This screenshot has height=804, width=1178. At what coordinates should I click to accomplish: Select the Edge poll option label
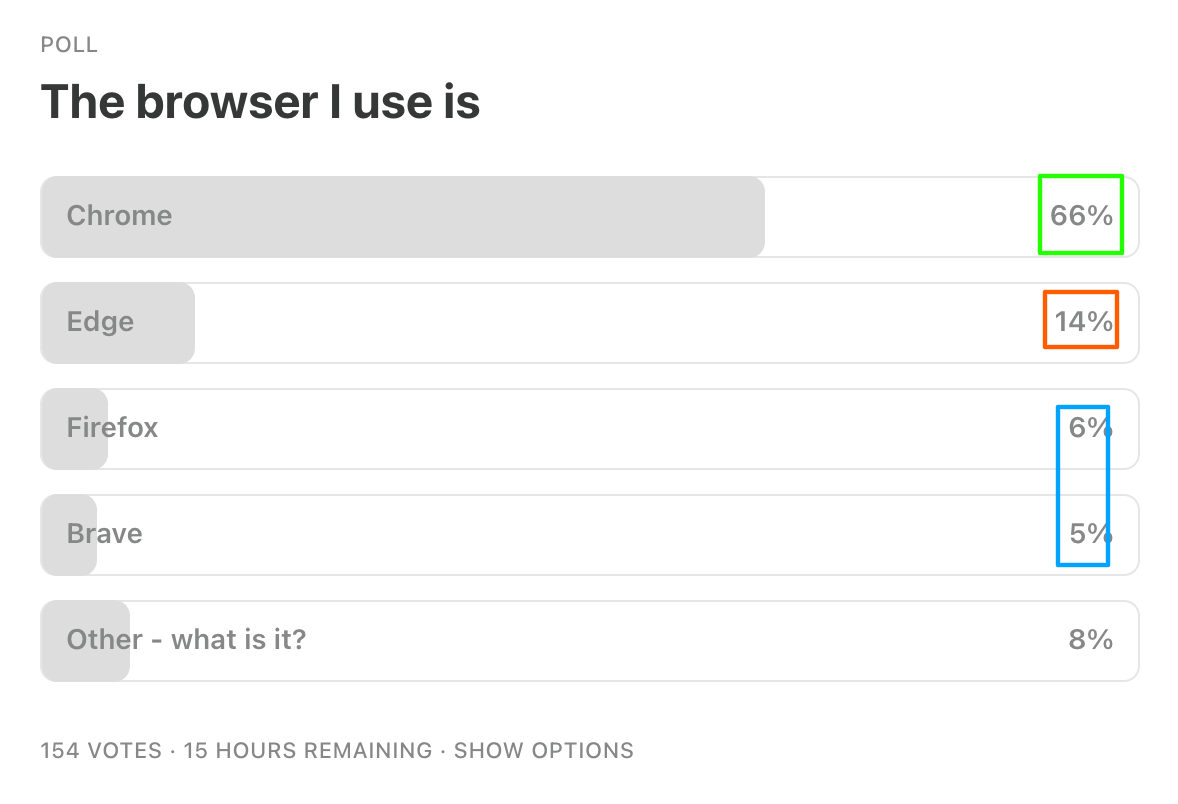pos(100,322)
